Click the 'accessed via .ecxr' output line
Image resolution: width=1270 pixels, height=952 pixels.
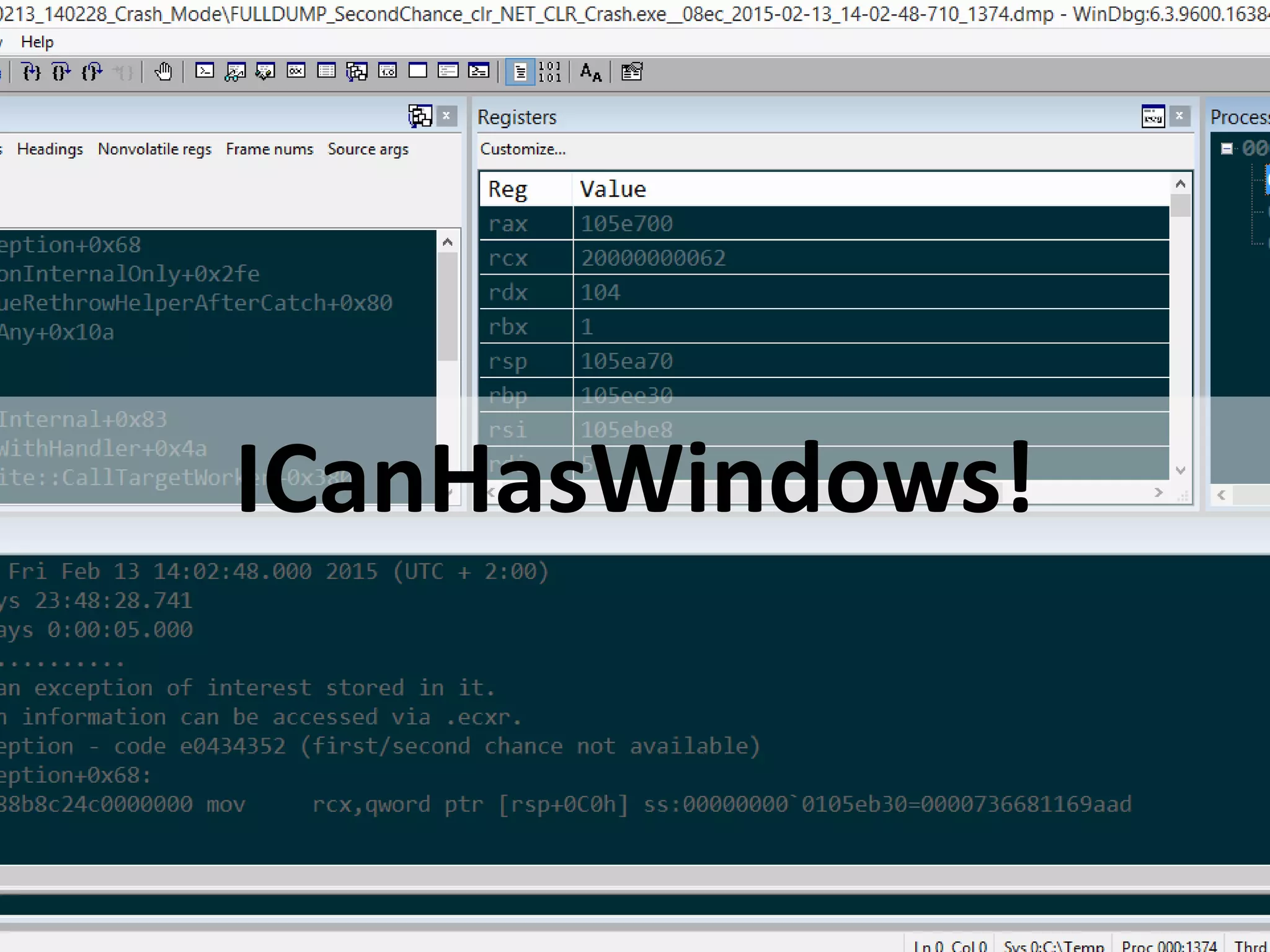pyautogui.click(x=260, y=717)
